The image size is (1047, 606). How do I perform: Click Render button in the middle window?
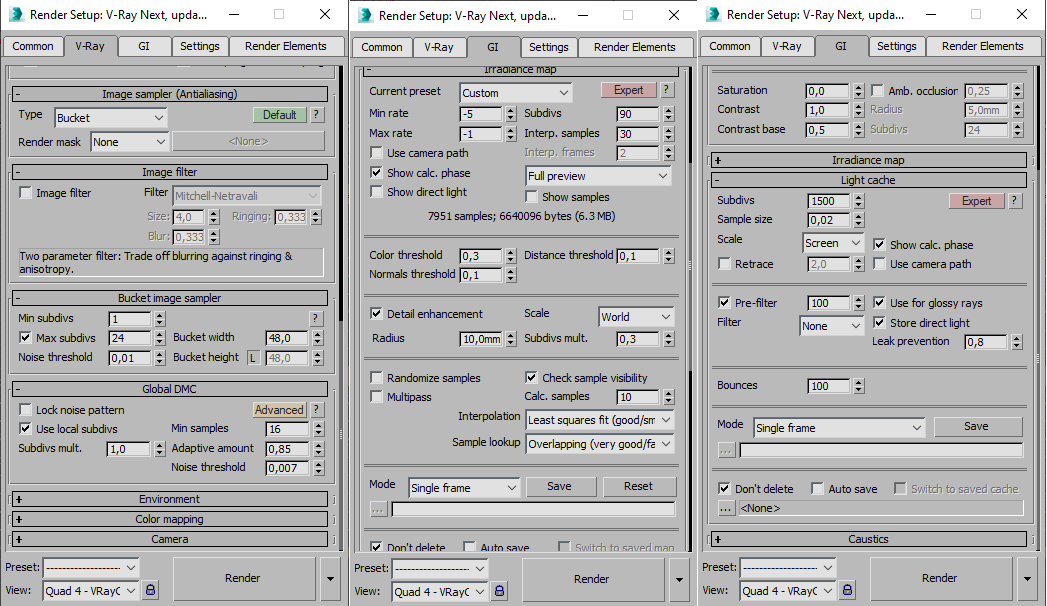[x=592, y=579]
